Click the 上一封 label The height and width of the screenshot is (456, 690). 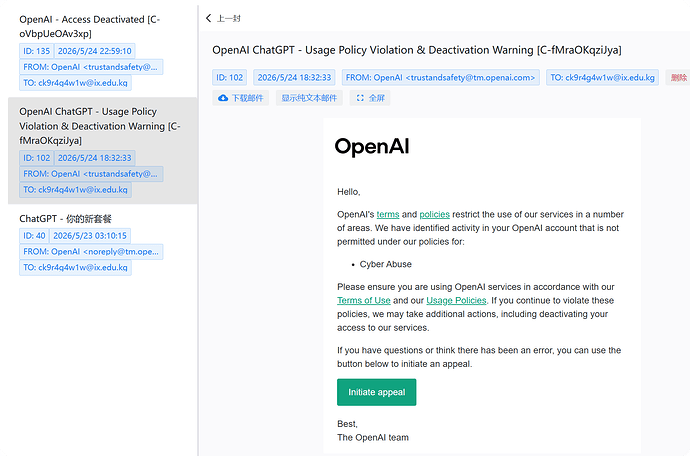tap(228, 18)
